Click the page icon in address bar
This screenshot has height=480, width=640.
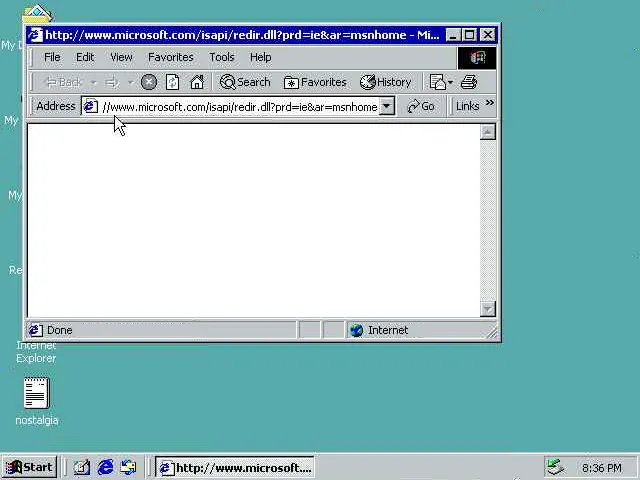point(91,107)
